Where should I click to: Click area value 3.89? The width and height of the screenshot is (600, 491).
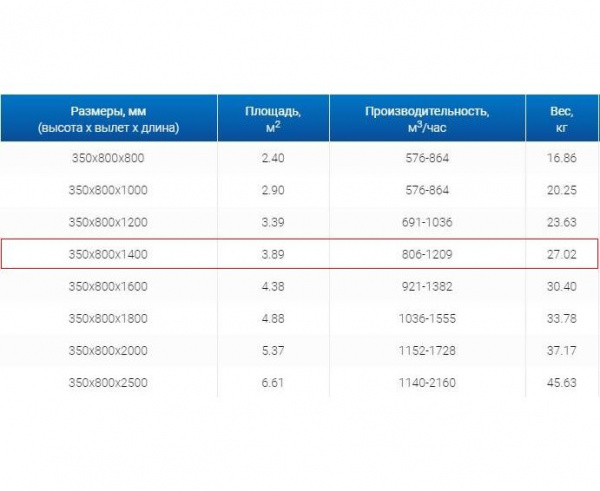click(273, 254)
